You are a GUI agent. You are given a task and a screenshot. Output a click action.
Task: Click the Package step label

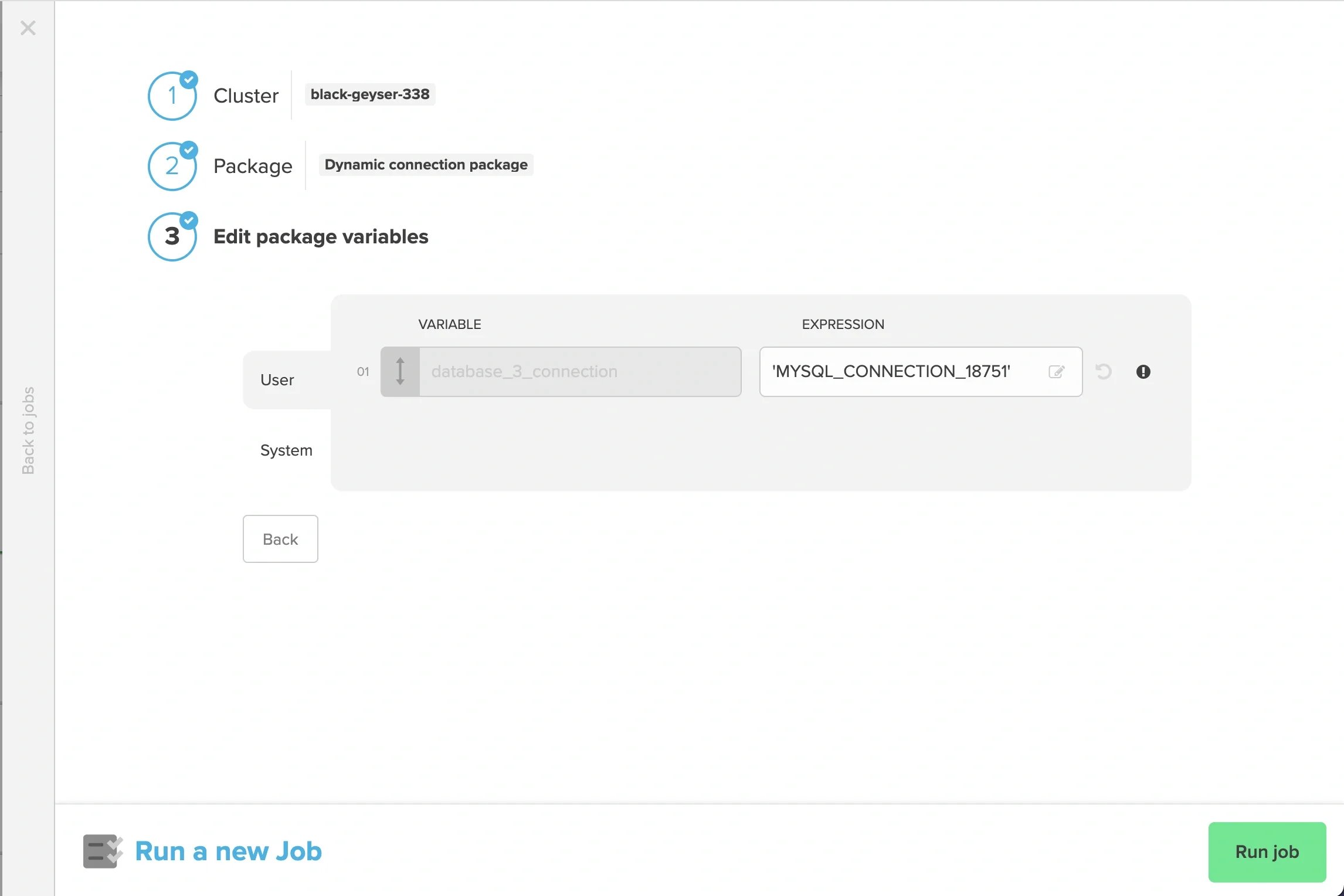click(253, 166)
